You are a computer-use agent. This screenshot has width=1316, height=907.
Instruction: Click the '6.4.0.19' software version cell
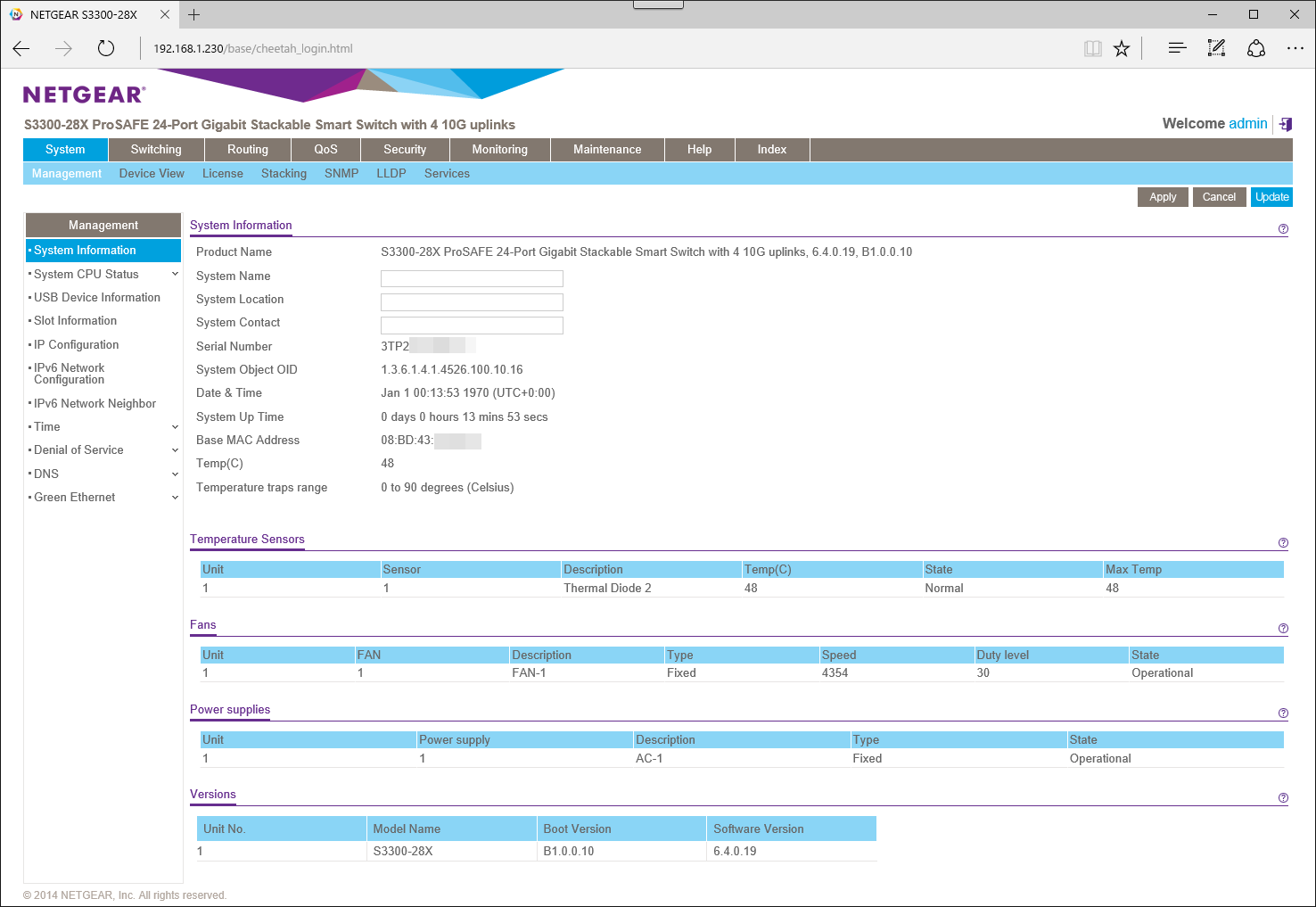tap(735, 852)
